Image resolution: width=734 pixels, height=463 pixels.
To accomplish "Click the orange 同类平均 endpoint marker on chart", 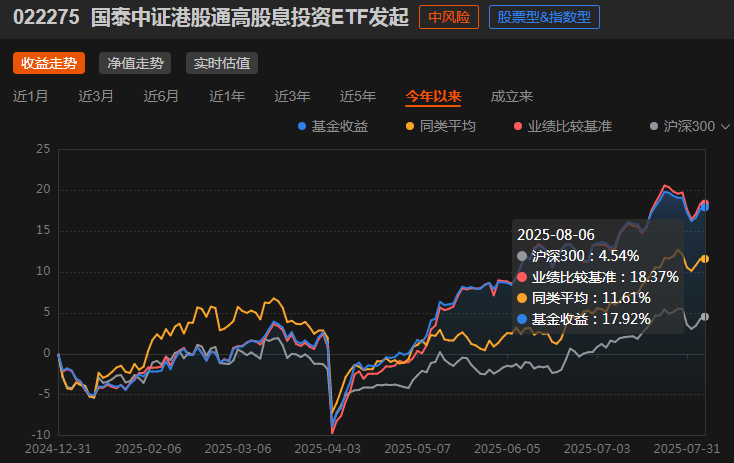I will coord(705,259).
